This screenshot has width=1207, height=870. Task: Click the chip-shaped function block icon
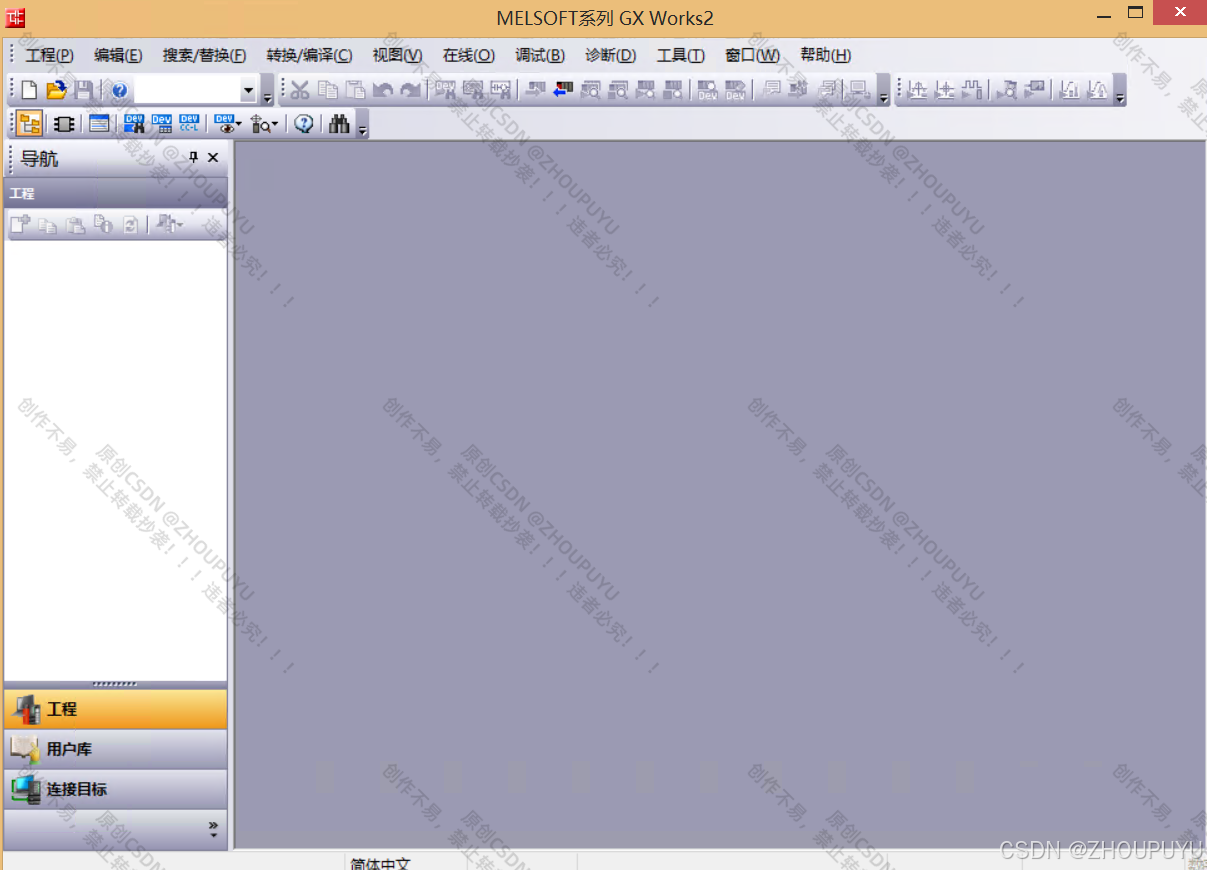(64, 124)
